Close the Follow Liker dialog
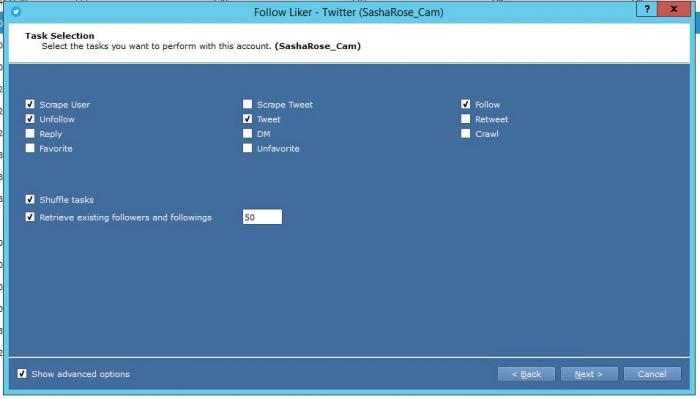Viewport: 700px width, 399px height. [674, 9]
